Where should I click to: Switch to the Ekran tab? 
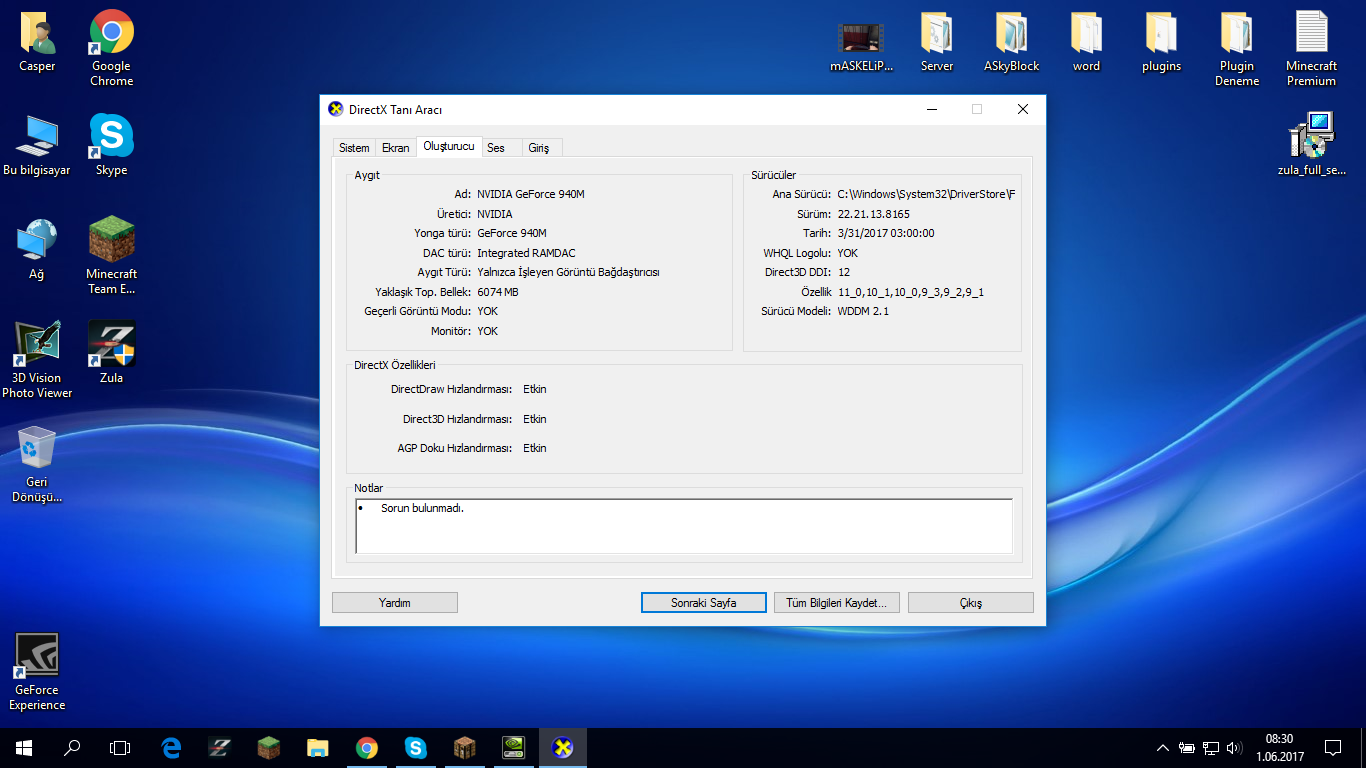pyautogui.click(x=395, y=148)
